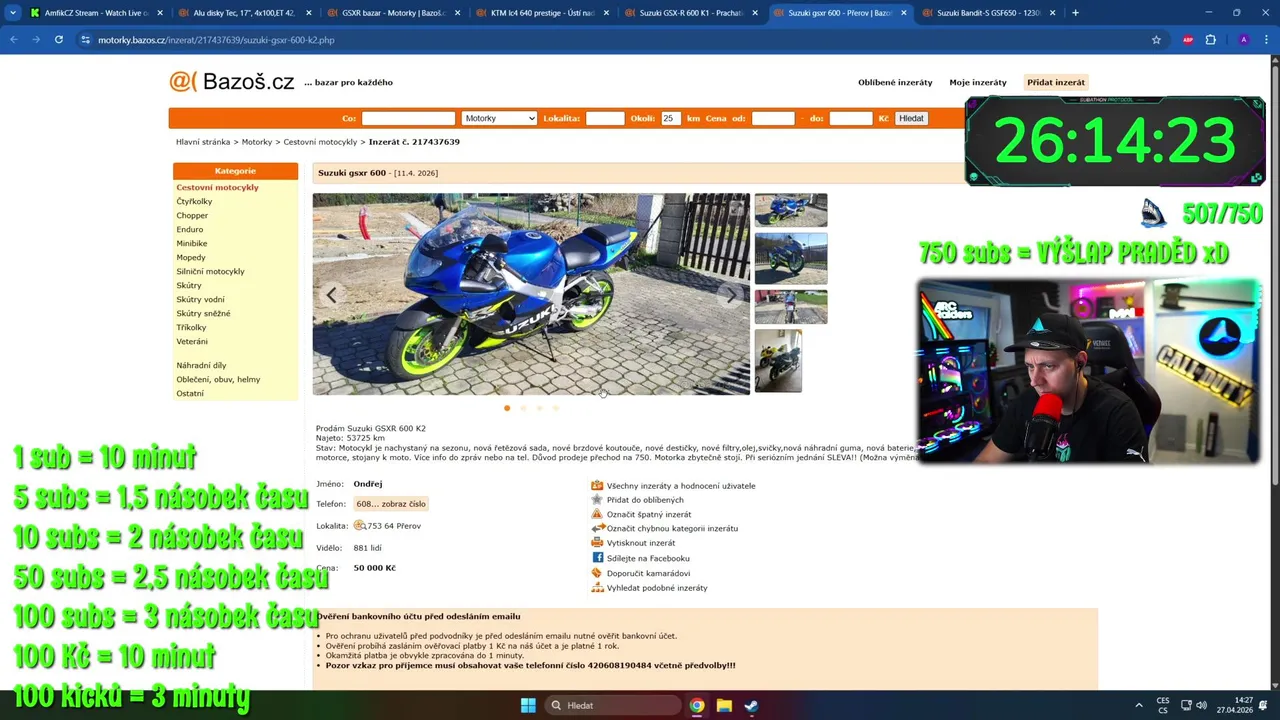This screenshot has height=720, width=1280.
Task: Click the map pin icon beside Přerov
Action: pos(359,525)
